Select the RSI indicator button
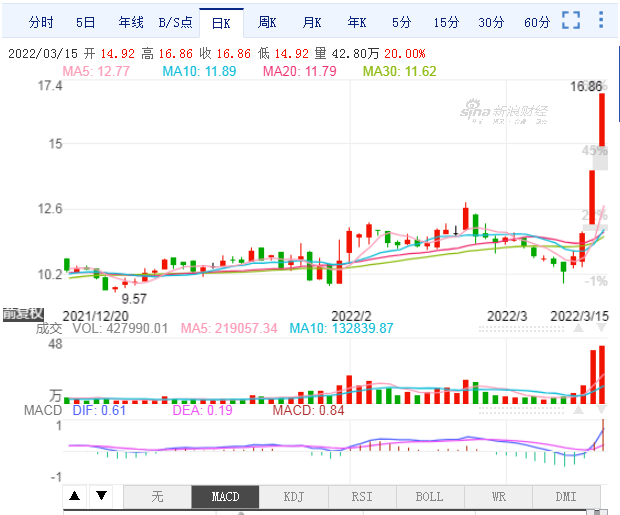 pyautogui.click(x=362, y=496)
